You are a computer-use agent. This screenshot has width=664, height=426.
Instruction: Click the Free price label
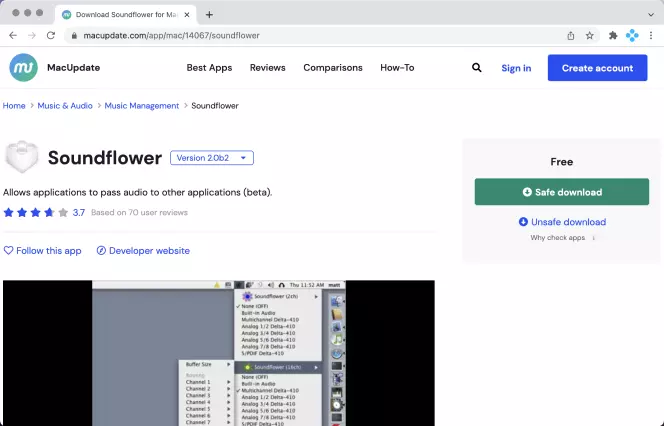coord(562,162)
